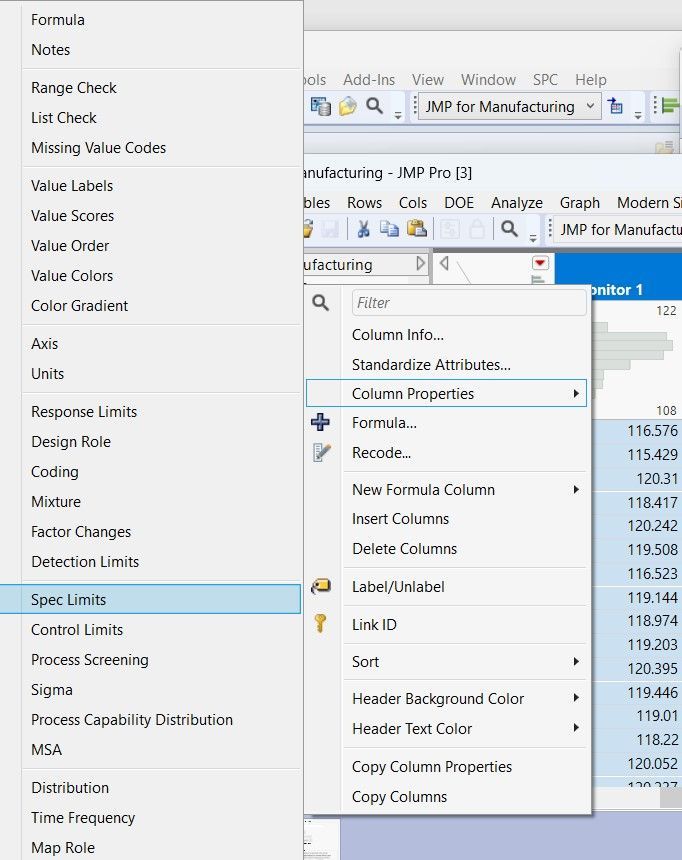Click the Filter search field in the context menu
682x860 pixels.
pos(468,303)
